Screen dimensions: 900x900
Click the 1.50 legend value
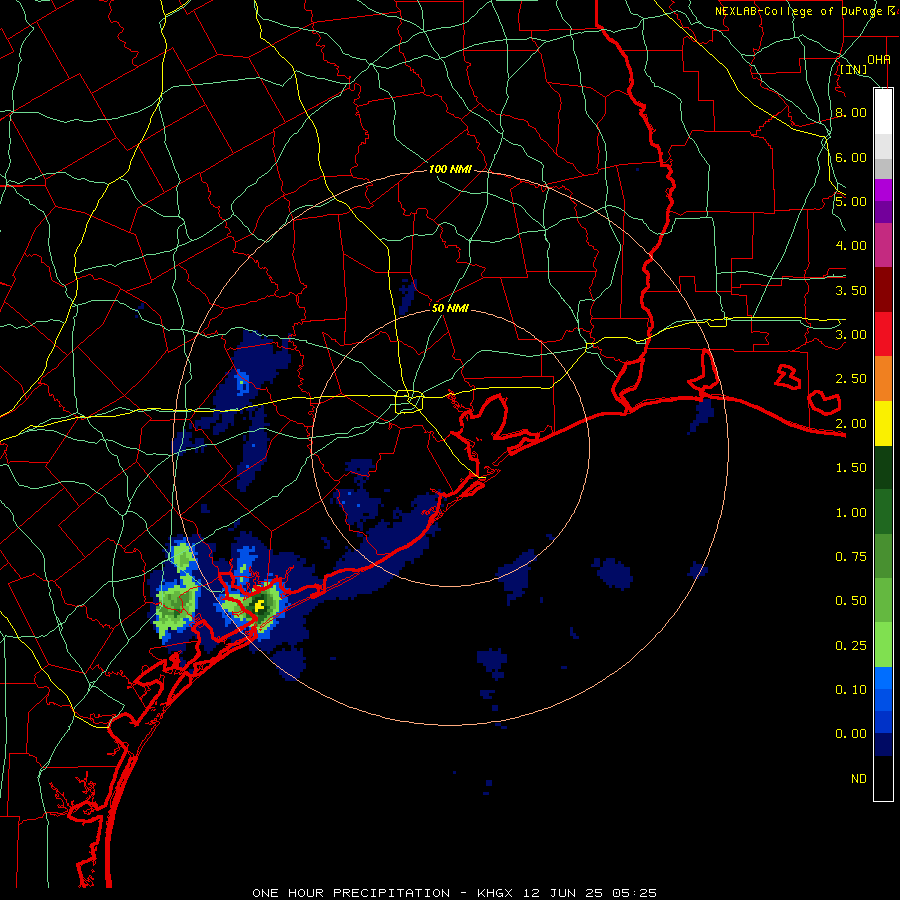(851, 468)
